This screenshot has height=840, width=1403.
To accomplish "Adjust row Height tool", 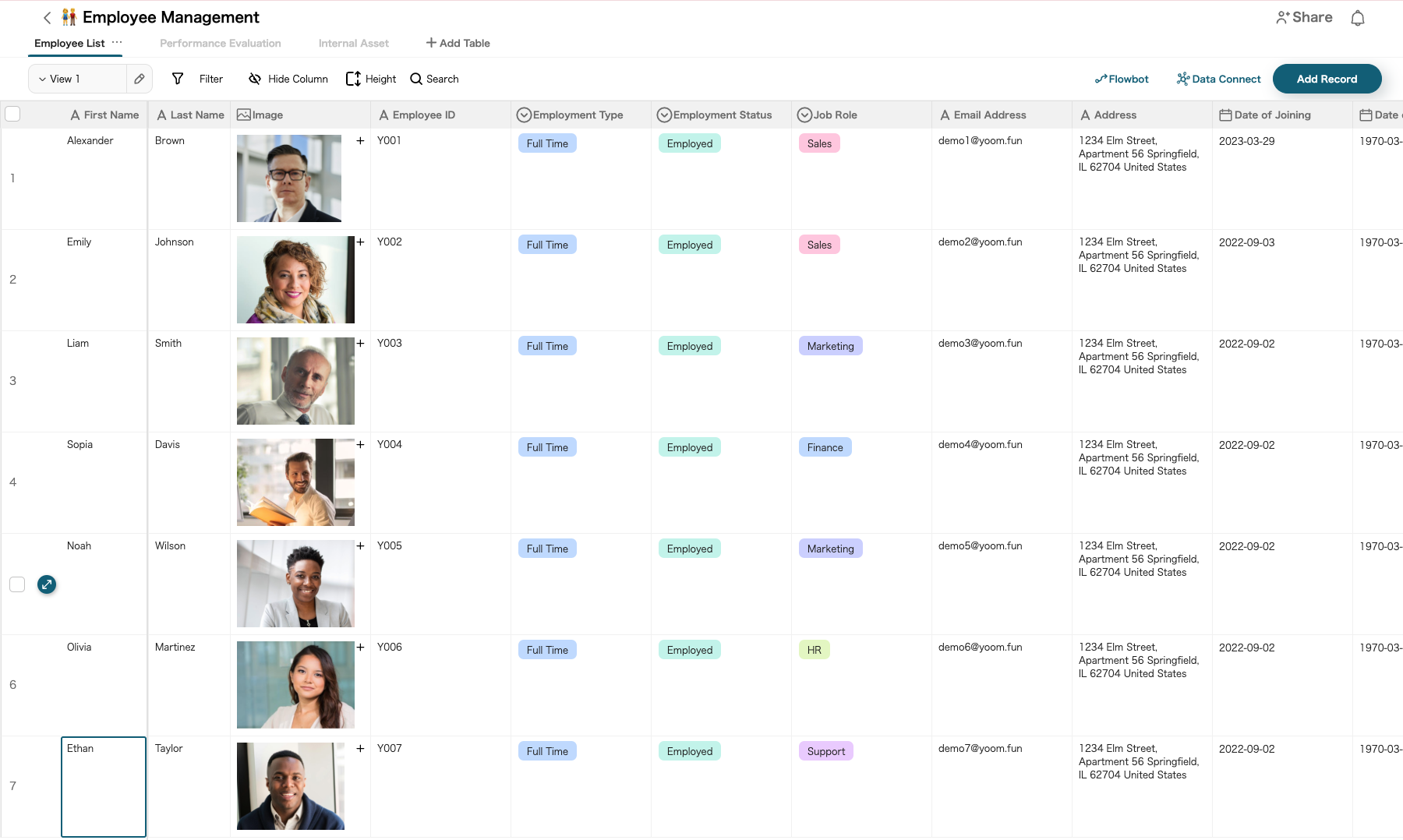I will [353, 79].
